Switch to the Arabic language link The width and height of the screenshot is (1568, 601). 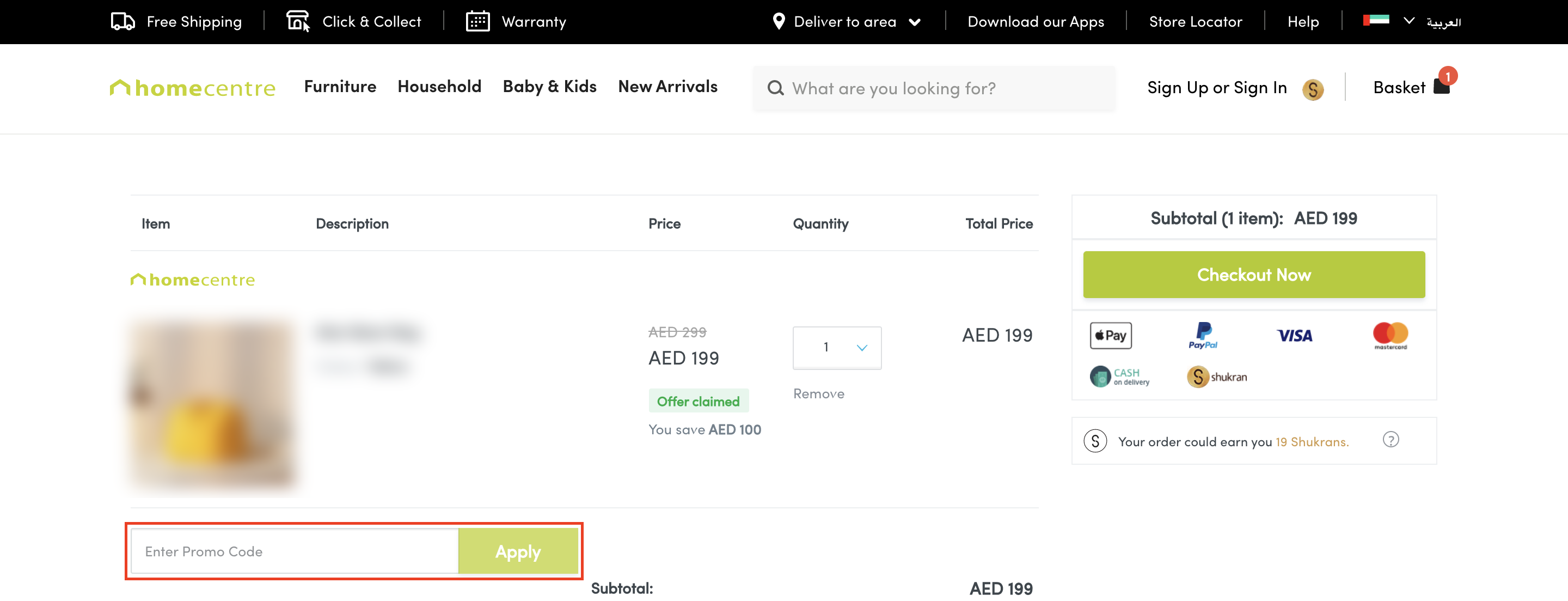[1443, 22]
